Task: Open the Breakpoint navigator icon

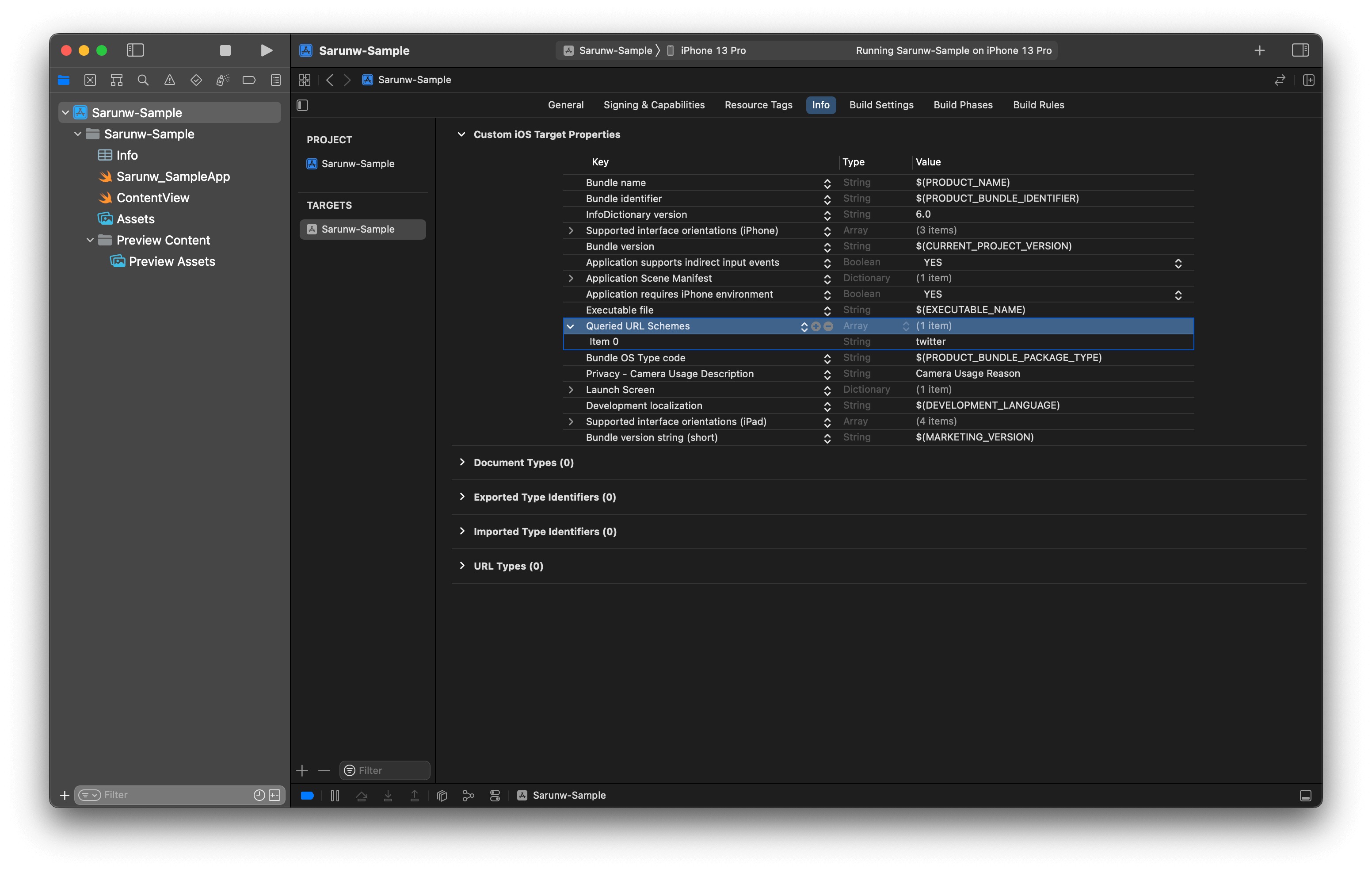Action: tap(249, 80)
